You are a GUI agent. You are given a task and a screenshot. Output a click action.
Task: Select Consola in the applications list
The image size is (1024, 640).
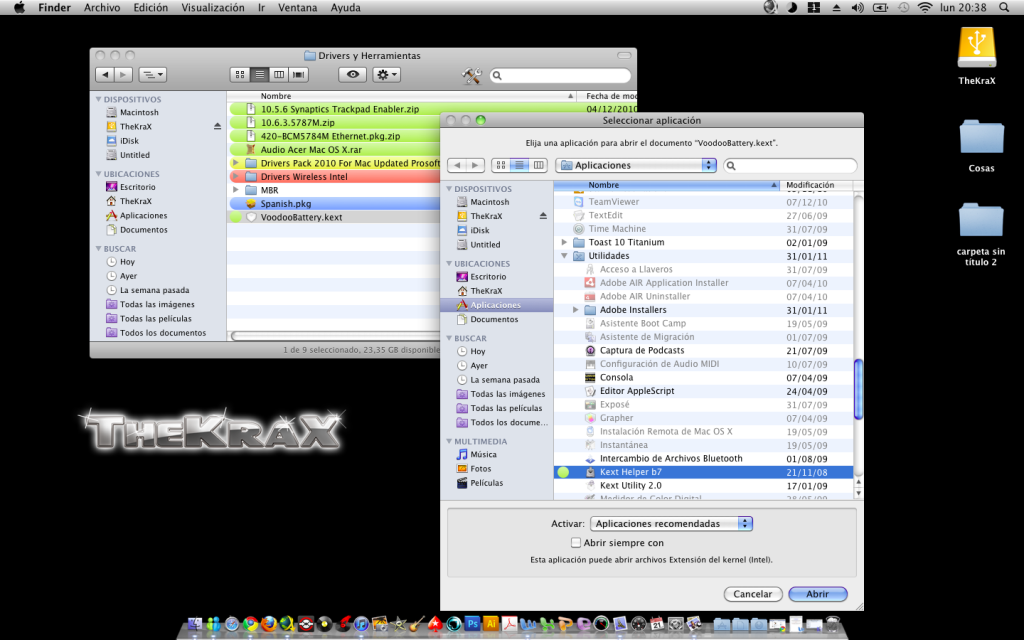(703, 377)
